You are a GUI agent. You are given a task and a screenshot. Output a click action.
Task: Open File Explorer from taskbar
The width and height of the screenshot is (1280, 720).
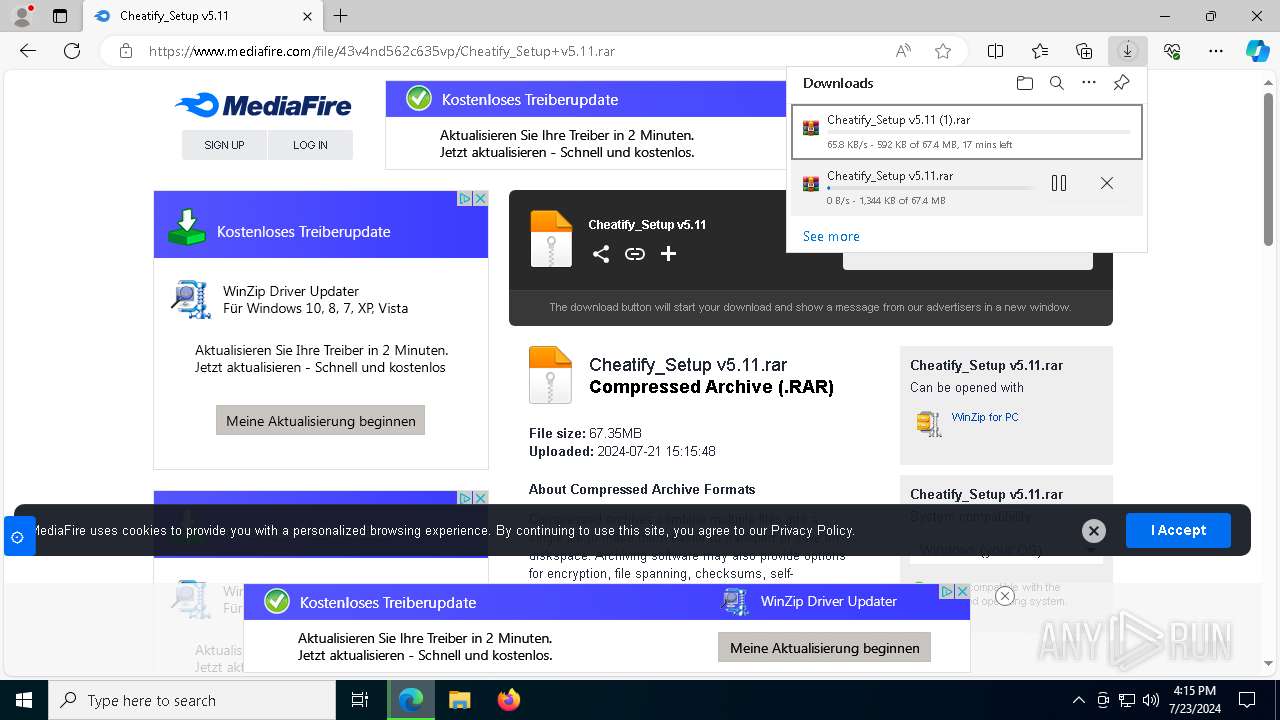[x=459, y=700]
